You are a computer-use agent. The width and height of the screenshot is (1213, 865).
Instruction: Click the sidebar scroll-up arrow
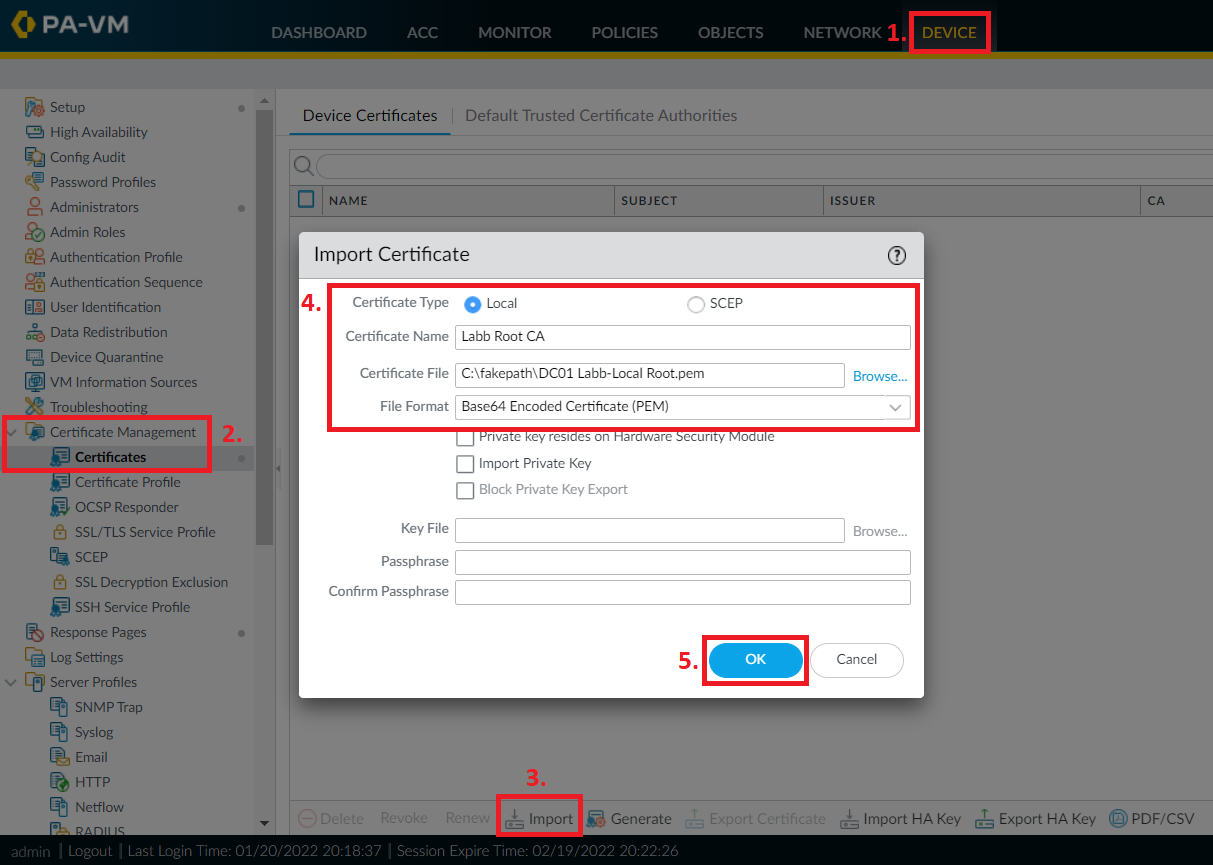click(x=264, y=99)
